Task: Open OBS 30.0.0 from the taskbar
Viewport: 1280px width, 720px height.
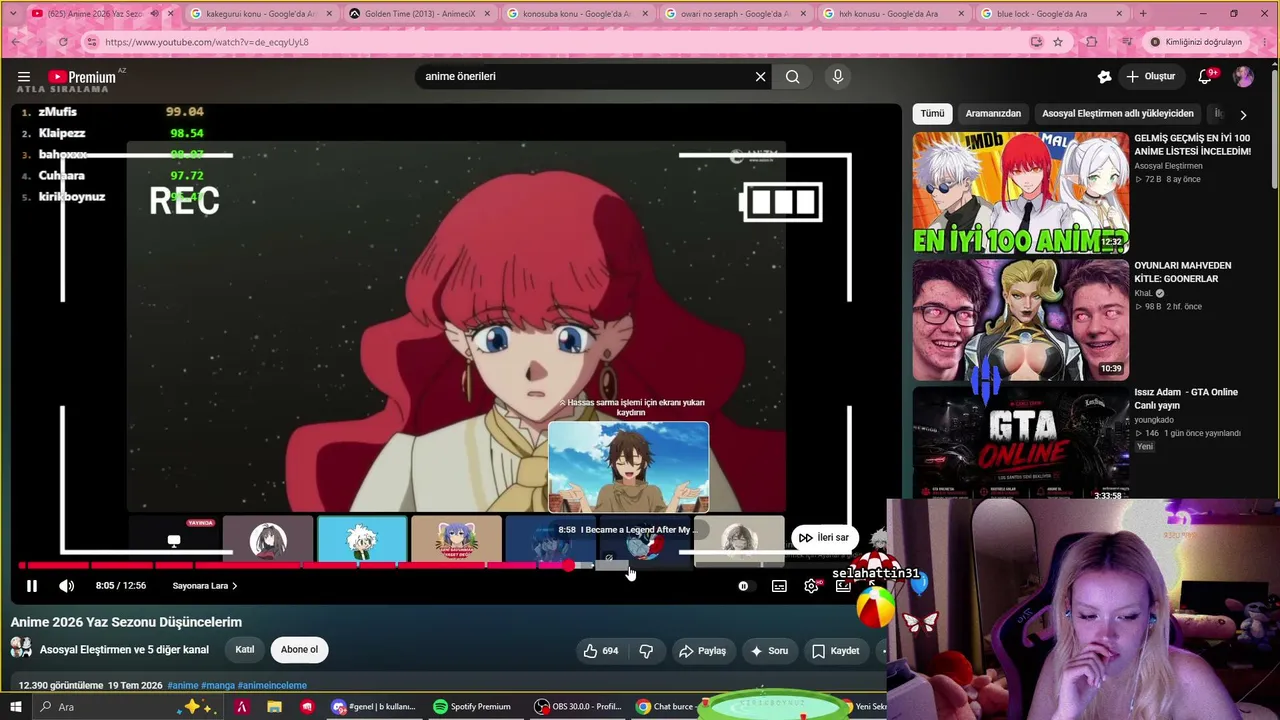Action: pos(578,707)
